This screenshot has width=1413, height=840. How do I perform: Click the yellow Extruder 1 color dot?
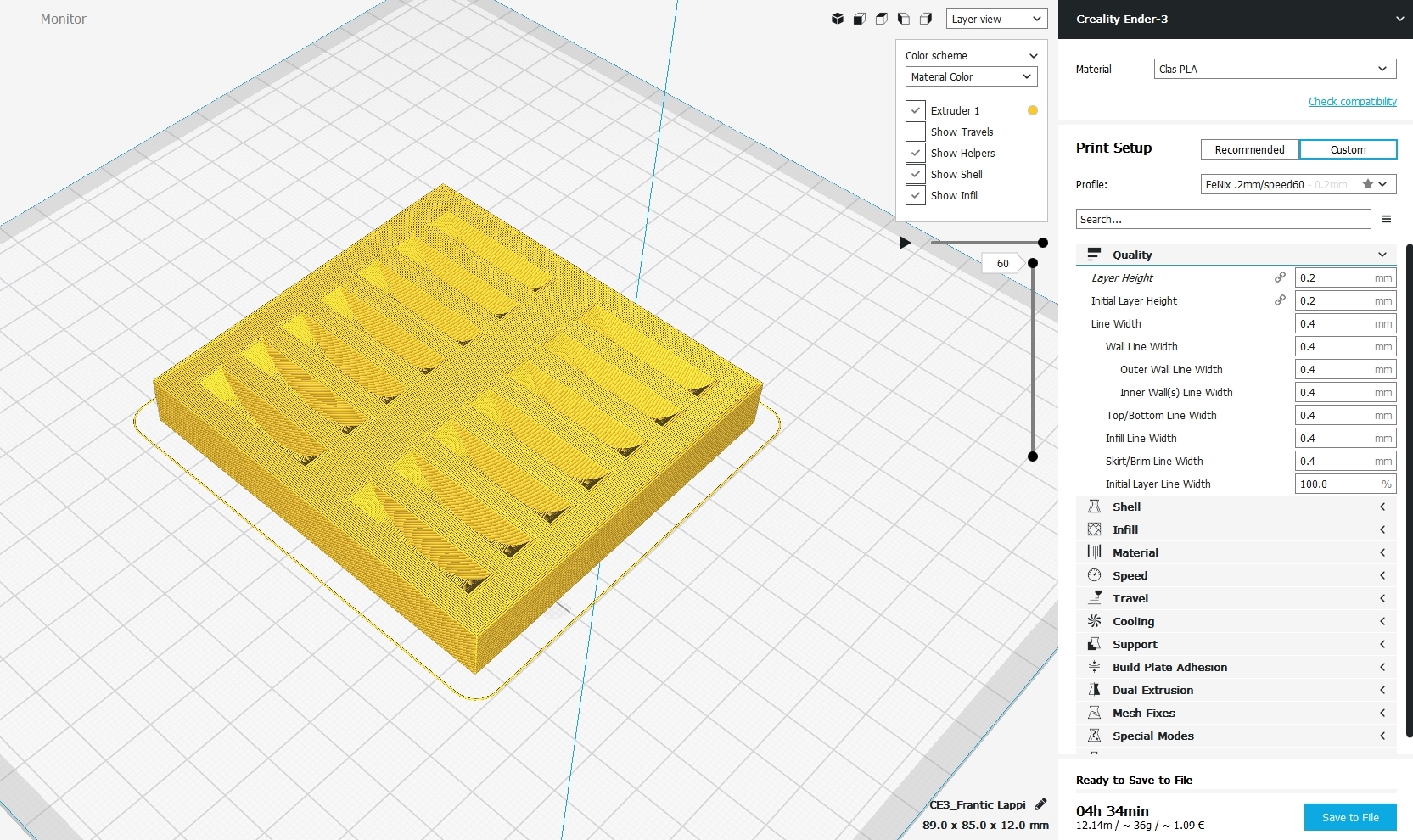(x=1033, y=110)
